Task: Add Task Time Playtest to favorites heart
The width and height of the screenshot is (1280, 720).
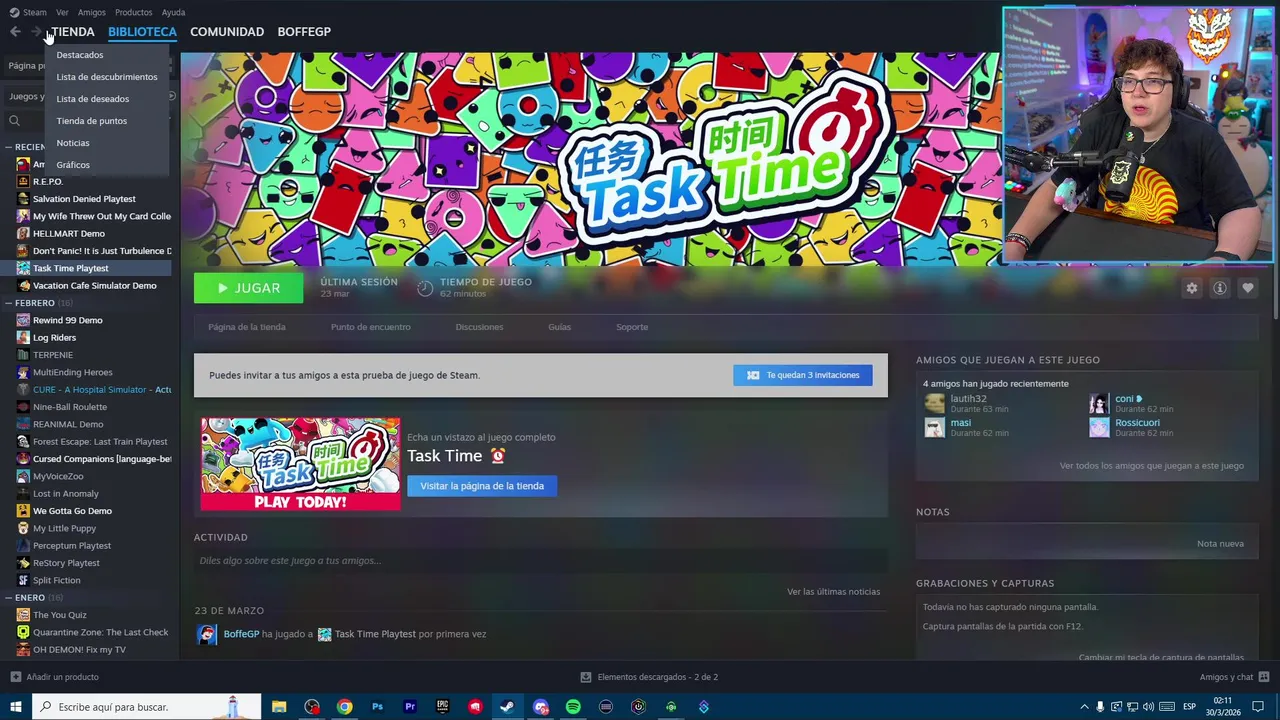Action: (x=1247, y=288)
